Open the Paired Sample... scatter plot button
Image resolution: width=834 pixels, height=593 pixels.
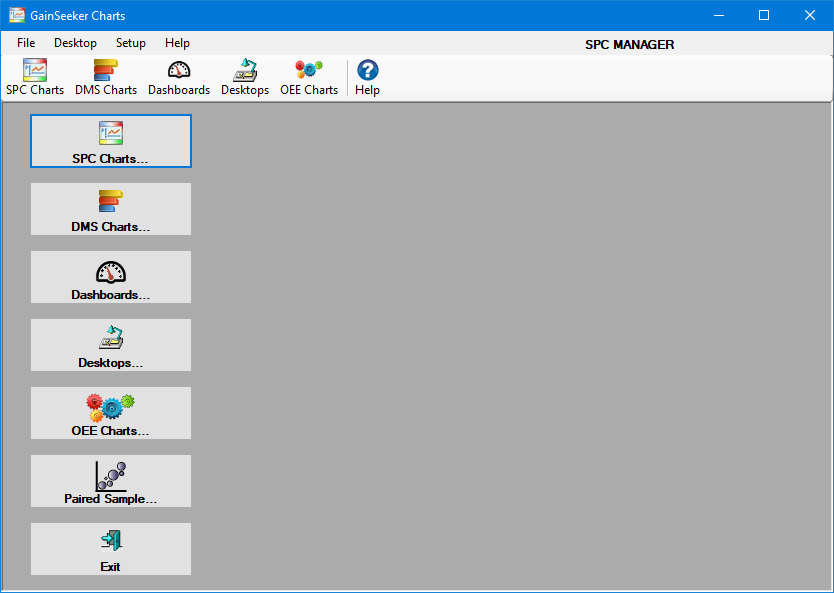click(111, 481)
